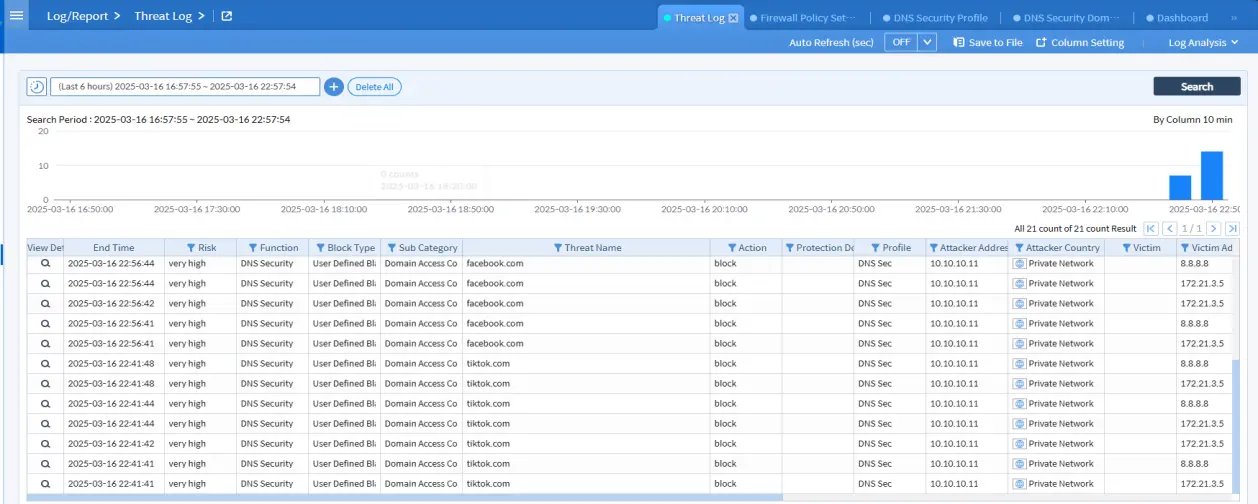Filter the Function column
This screenshot has height=504, width=1258.
[x=253, y=248]
